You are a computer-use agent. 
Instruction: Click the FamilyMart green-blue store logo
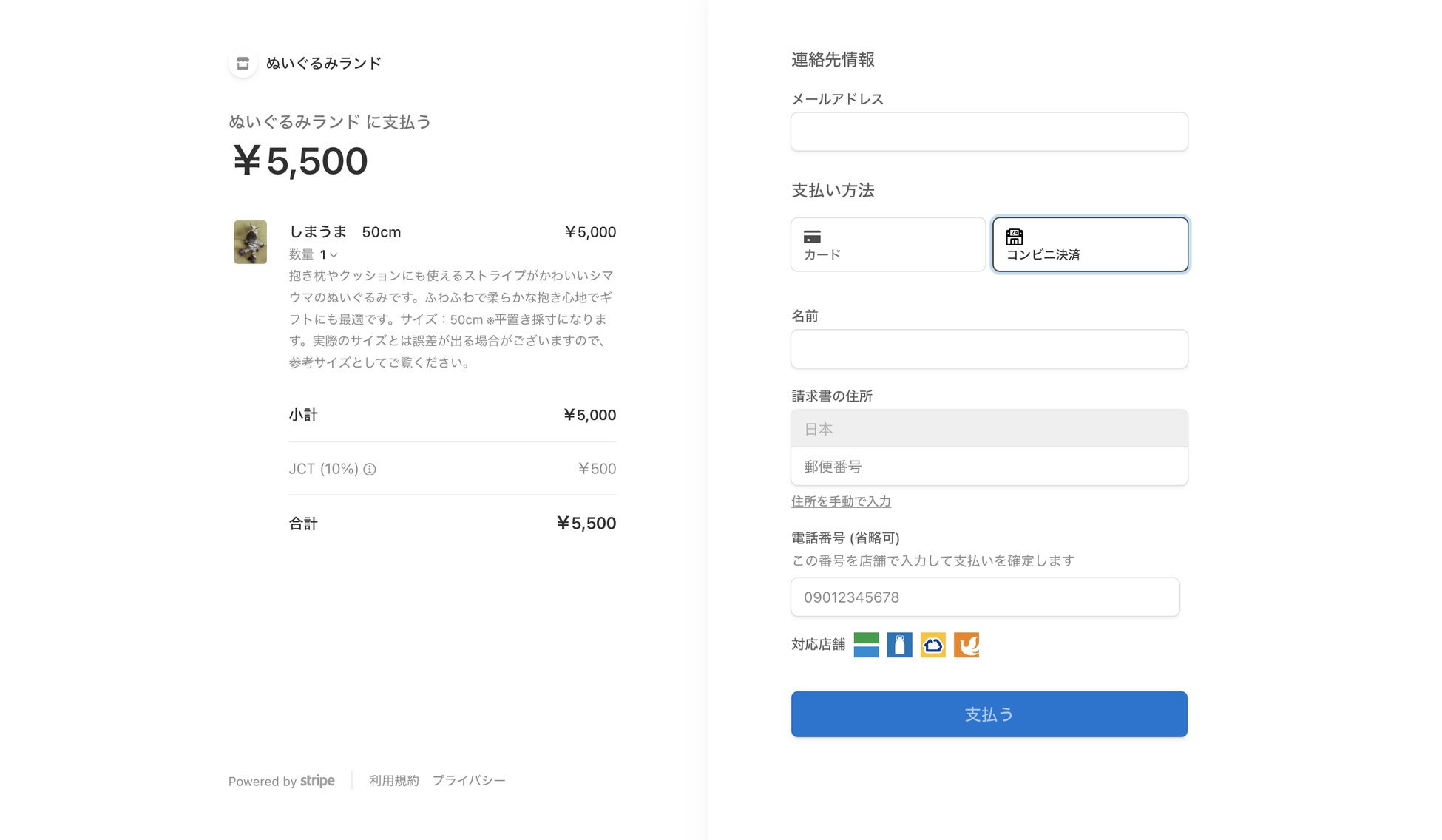[x=866, y=645]
